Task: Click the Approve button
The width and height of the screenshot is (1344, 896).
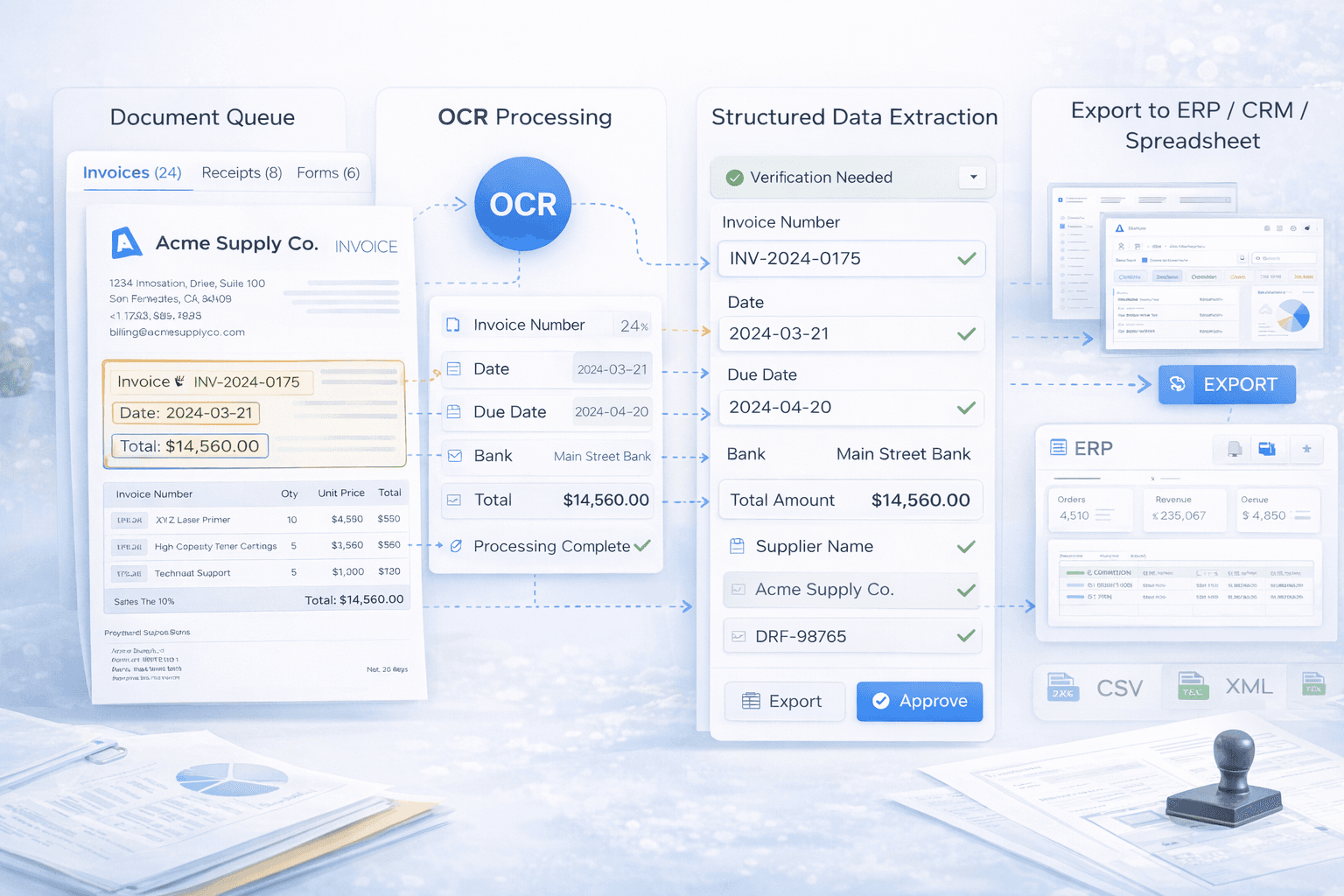Action: click(x=920, y=701)
